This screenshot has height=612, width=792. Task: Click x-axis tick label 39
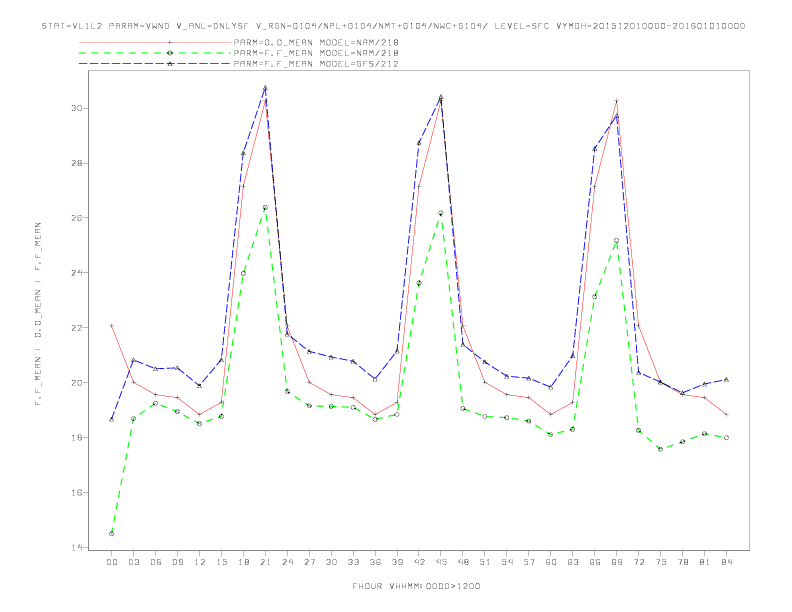[397, 562]
